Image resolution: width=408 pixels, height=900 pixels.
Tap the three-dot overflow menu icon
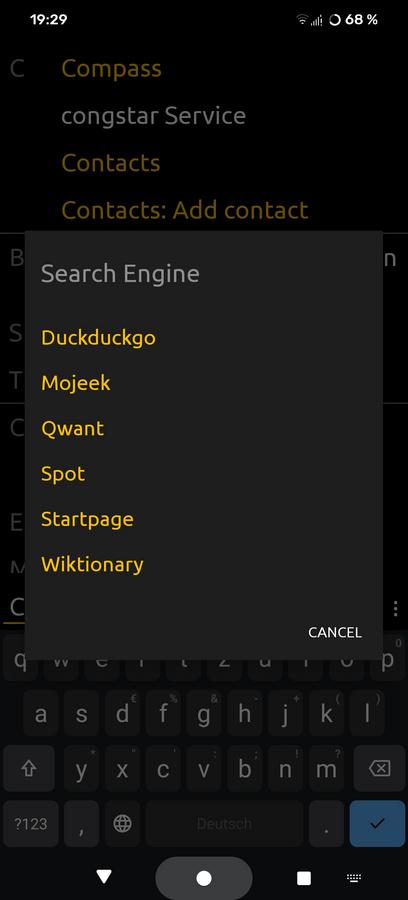(395, 608)
